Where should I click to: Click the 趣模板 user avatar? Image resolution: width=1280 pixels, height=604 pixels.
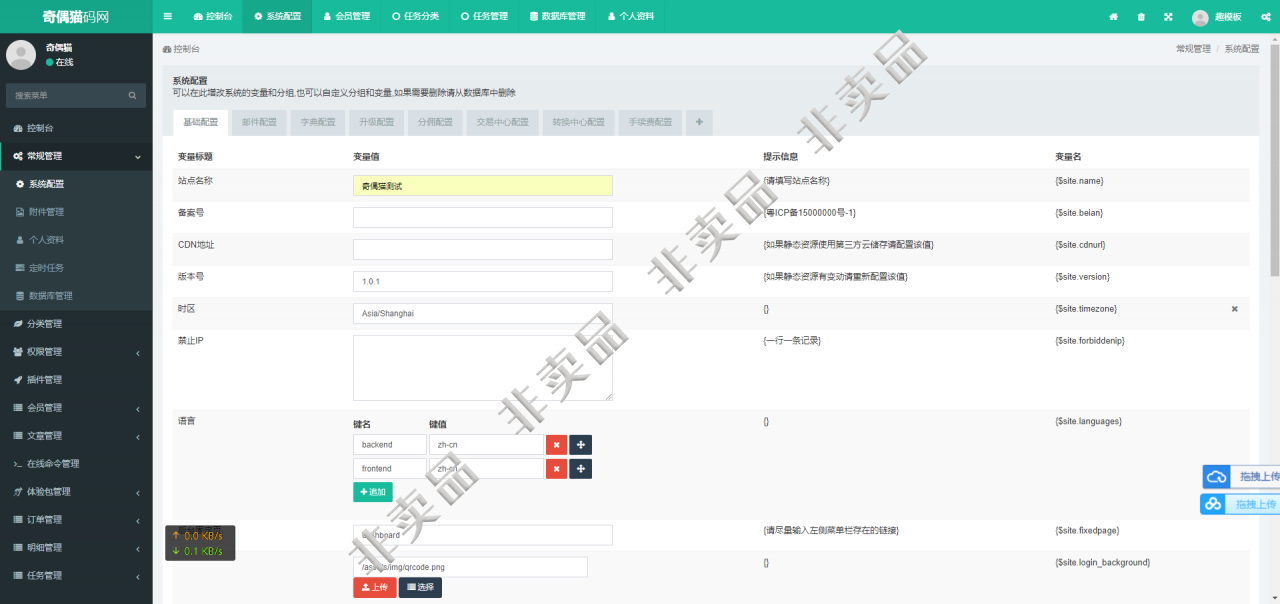(x=1200, y=17)
